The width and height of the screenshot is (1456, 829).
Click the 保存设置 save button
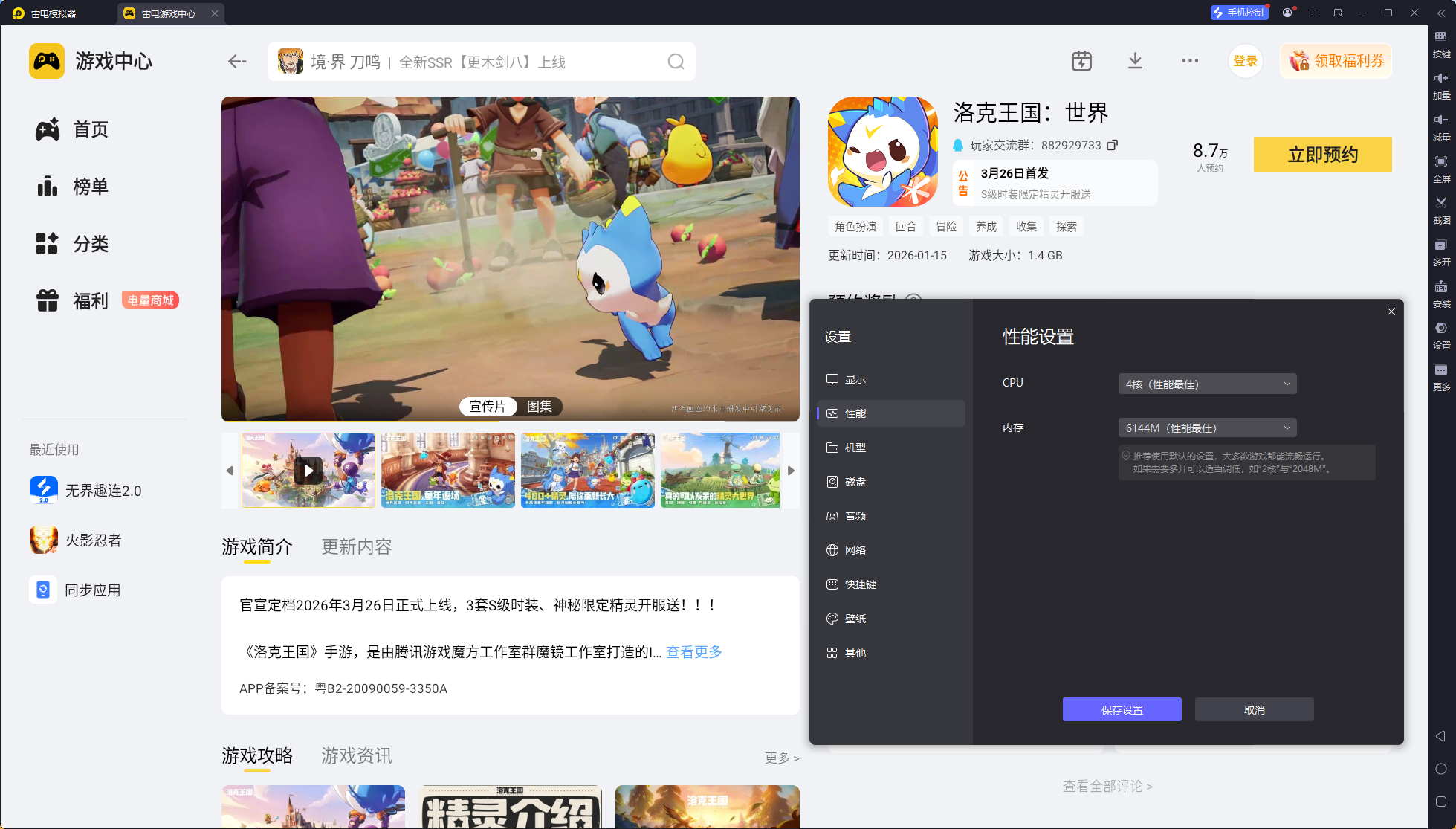(x=1122, y=709)
